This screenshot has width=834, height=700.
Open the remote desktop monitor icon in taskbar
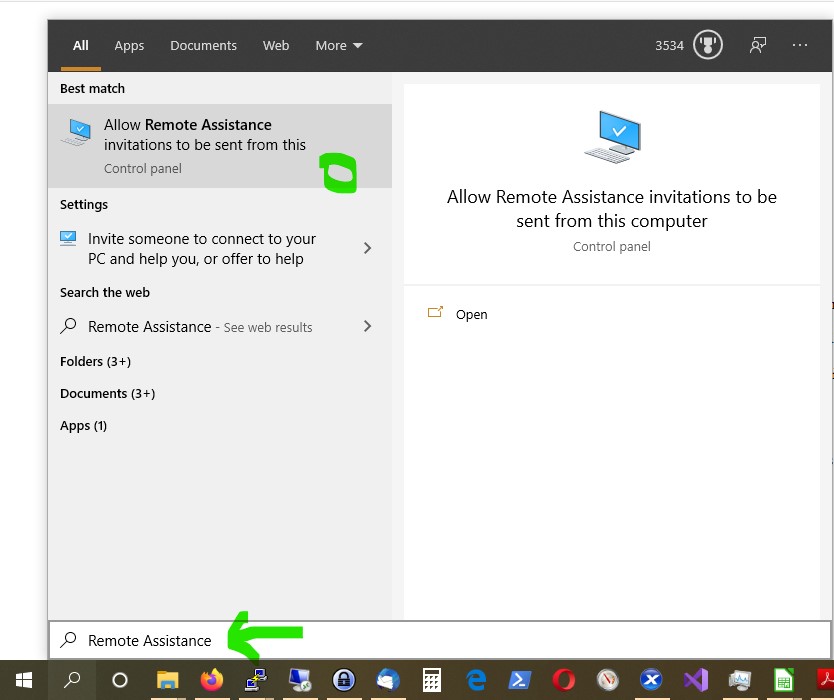300,680
